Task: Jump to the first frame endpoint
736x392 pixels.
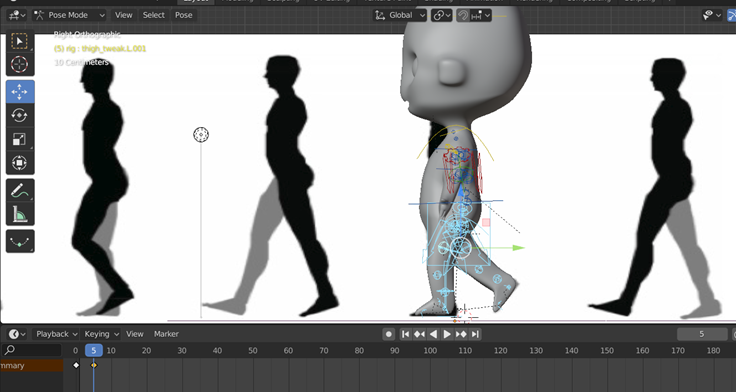Action: 406,334
